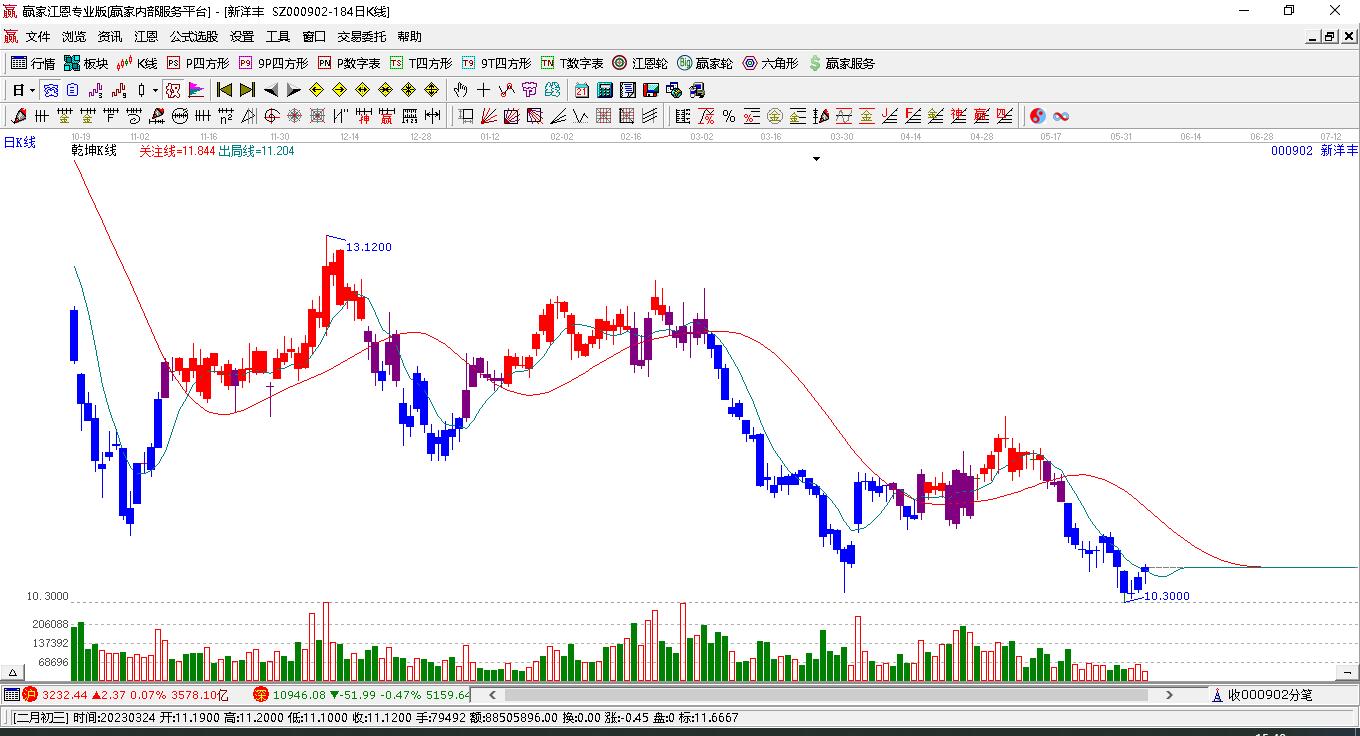The height and width of the screenshot is (736, 1360).
Task: Open the 行情 quotes view
Action: coord(33,63)
